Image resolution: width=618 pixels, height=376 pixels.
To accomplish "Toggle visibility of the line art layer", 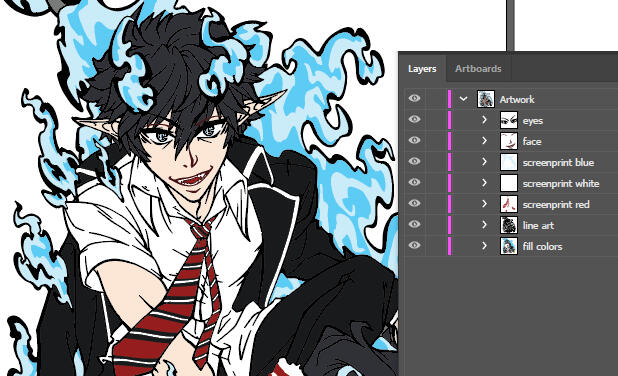I will click(x=414, y=224).
